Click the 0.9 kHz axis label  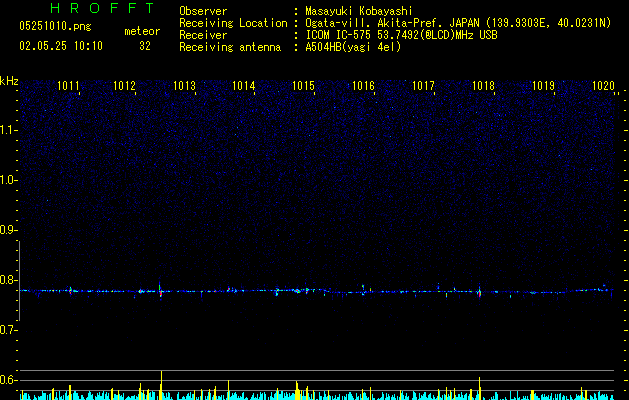click(x=9, y=230)
